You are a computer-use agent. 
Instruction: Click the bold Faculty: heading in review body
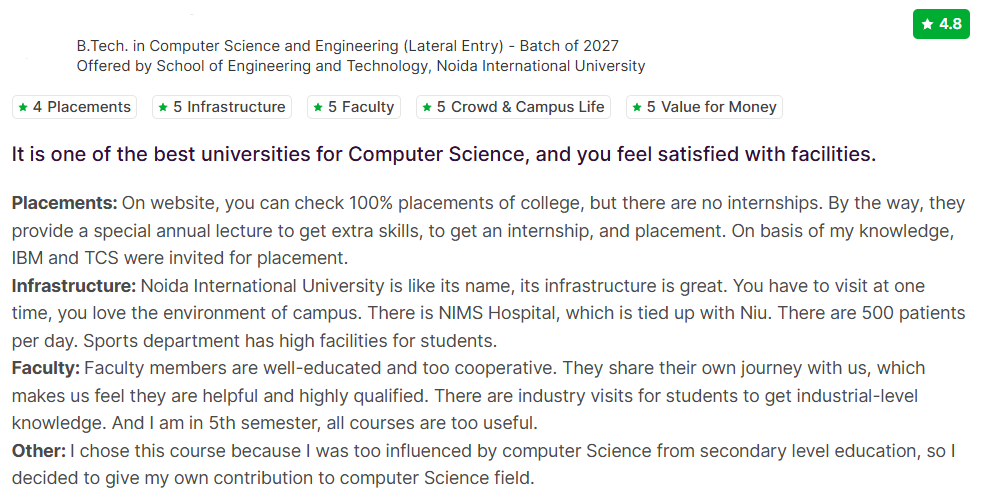coord(46,368)
